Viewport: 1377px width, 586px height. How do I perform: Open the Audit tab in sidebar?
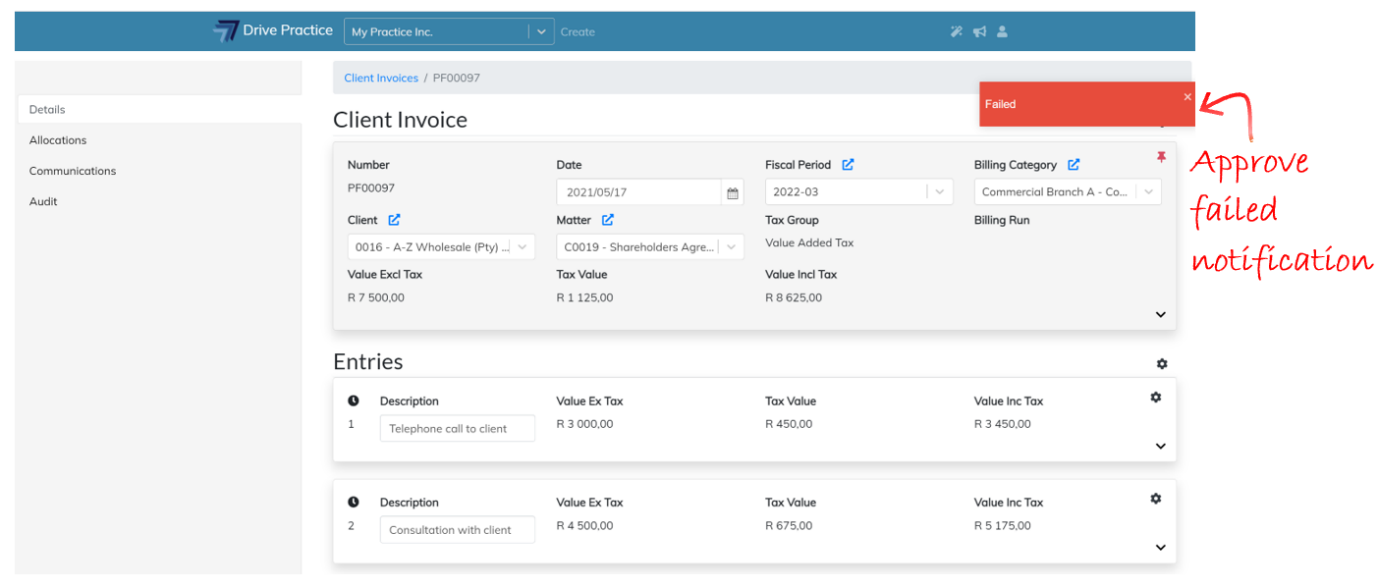pos(43,202)
